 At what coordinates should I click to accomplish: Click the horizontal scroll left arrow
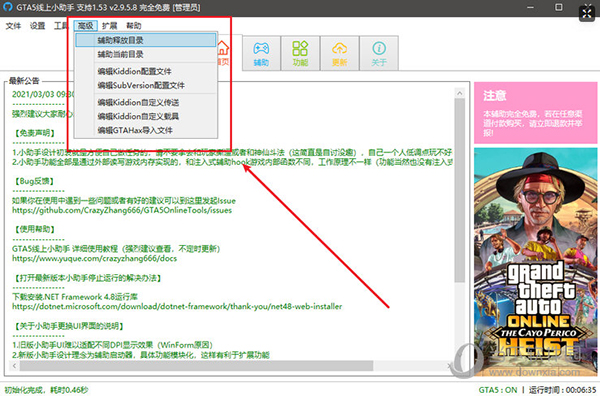point(14,366)
